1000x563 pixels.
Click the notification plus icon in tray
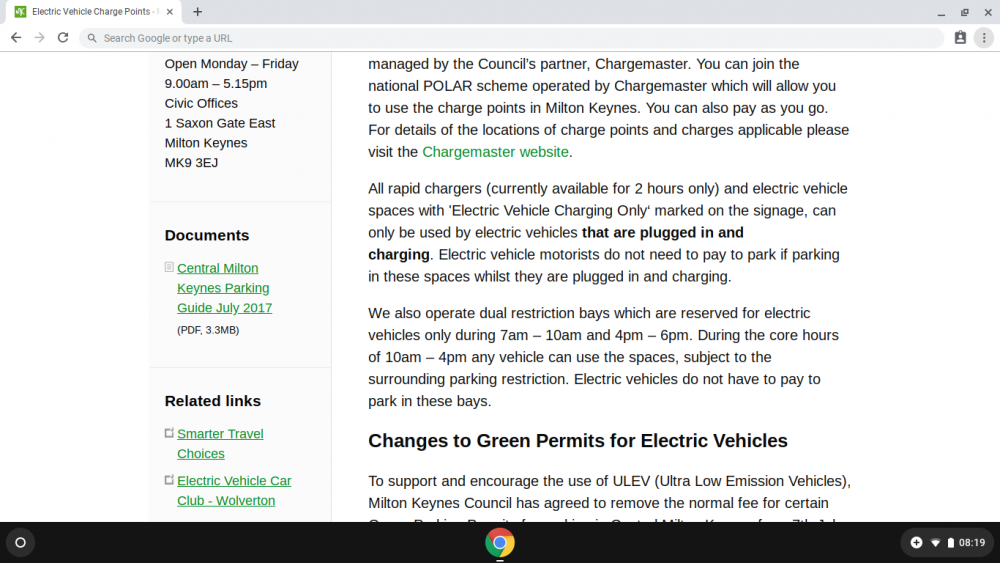[916, 543]
